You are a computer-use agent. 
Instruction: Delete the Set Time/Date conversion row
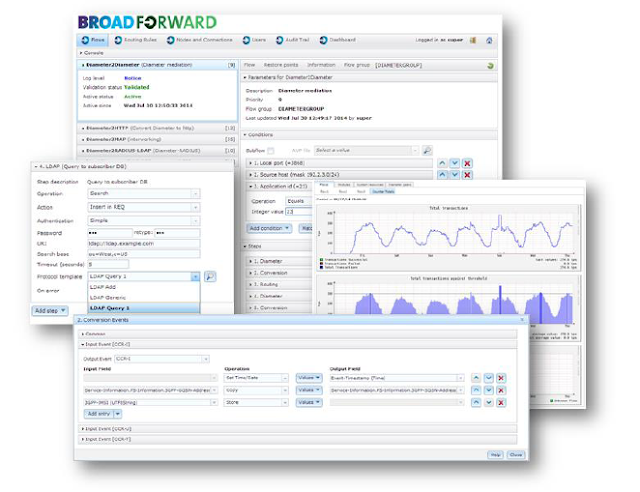point(501,378)
